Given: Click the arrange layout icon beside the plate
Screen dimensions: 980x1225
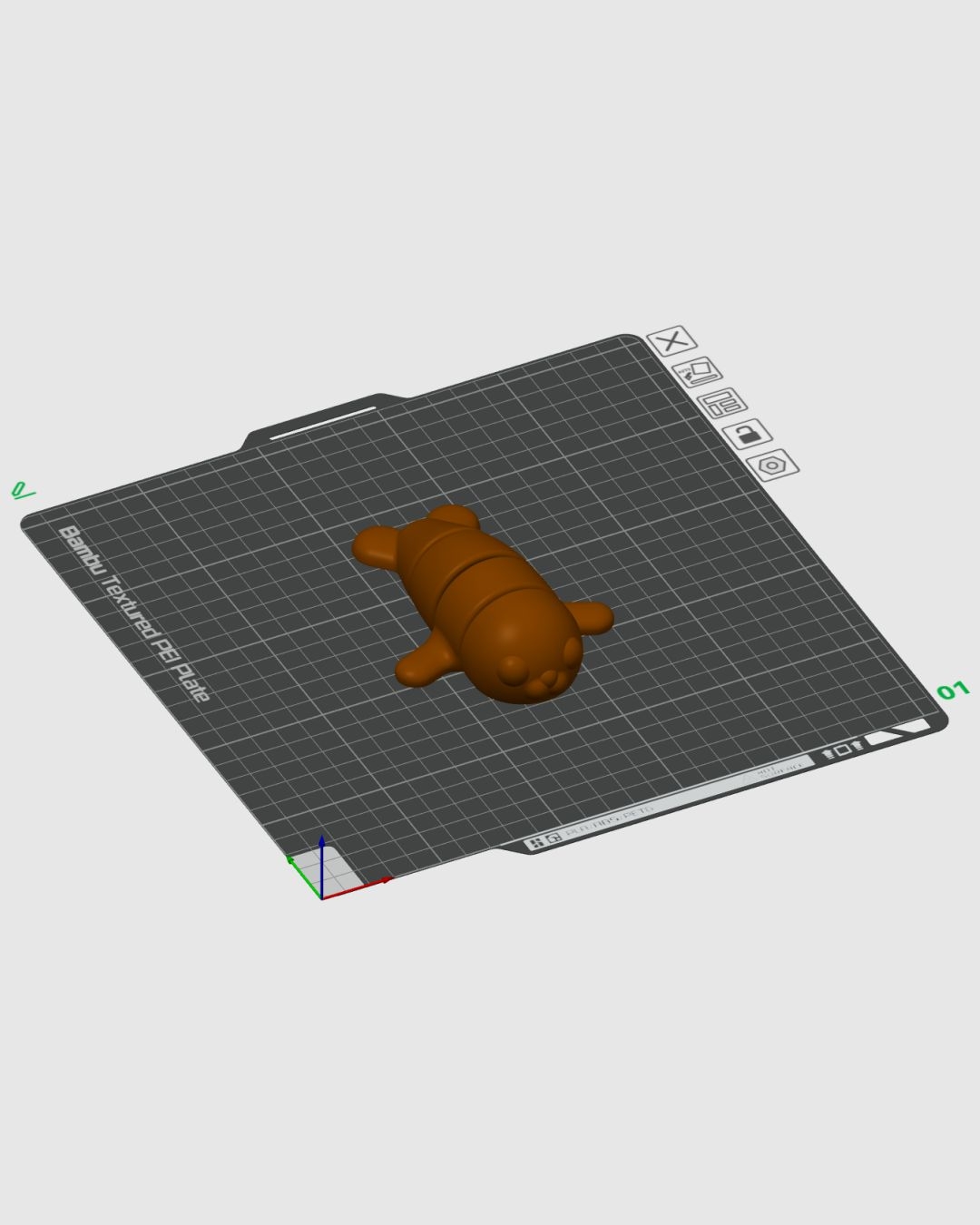Looking at the screenshot, I should 724,403.
